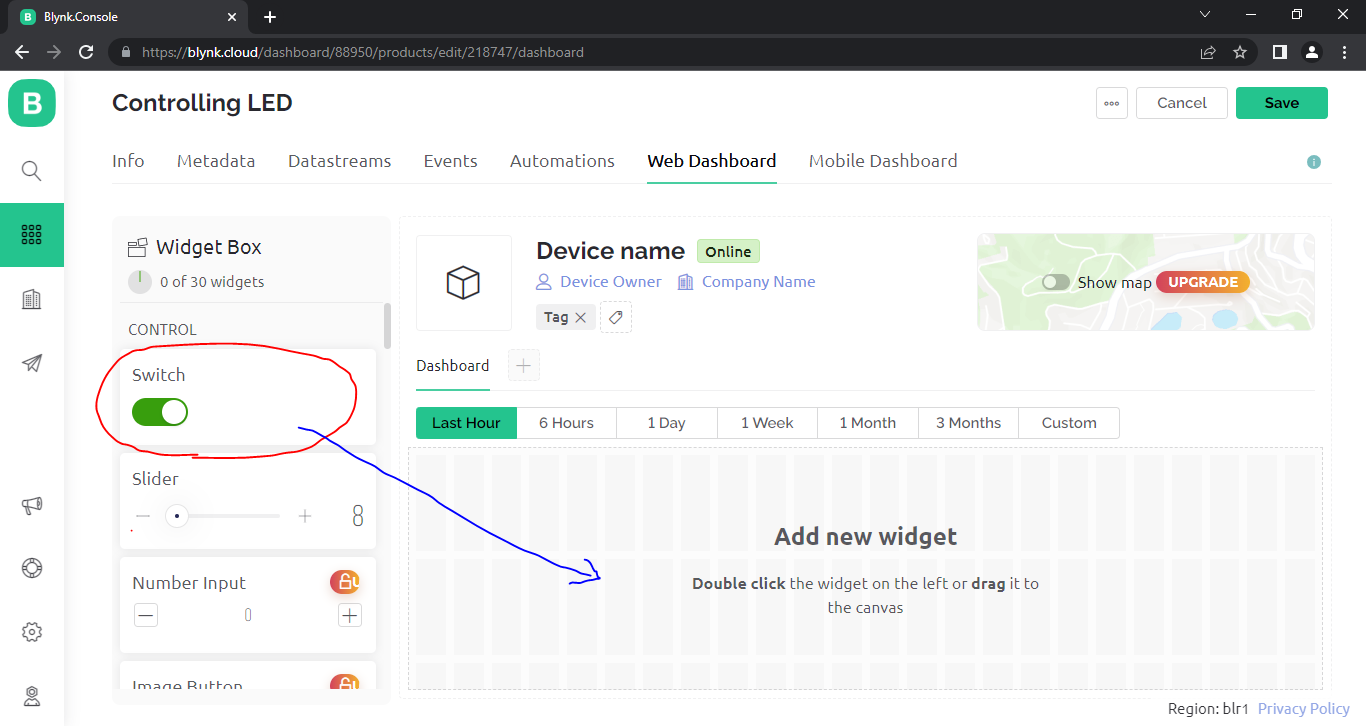The image size is (1366, 726).
Task: Click the paper plane icon in sidebar
Action: (x=32, y=363)
